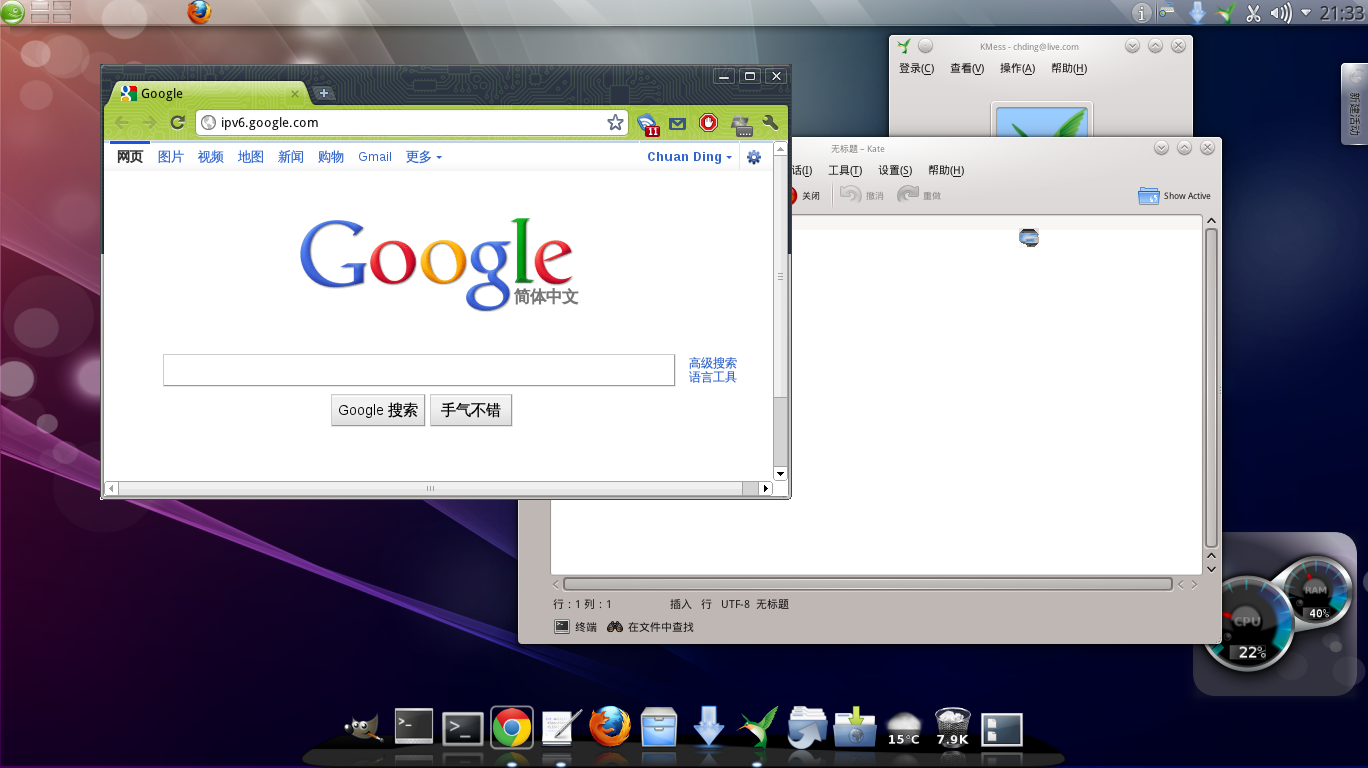
Task: Open Google Chrome from the dock
Action: 512,728
